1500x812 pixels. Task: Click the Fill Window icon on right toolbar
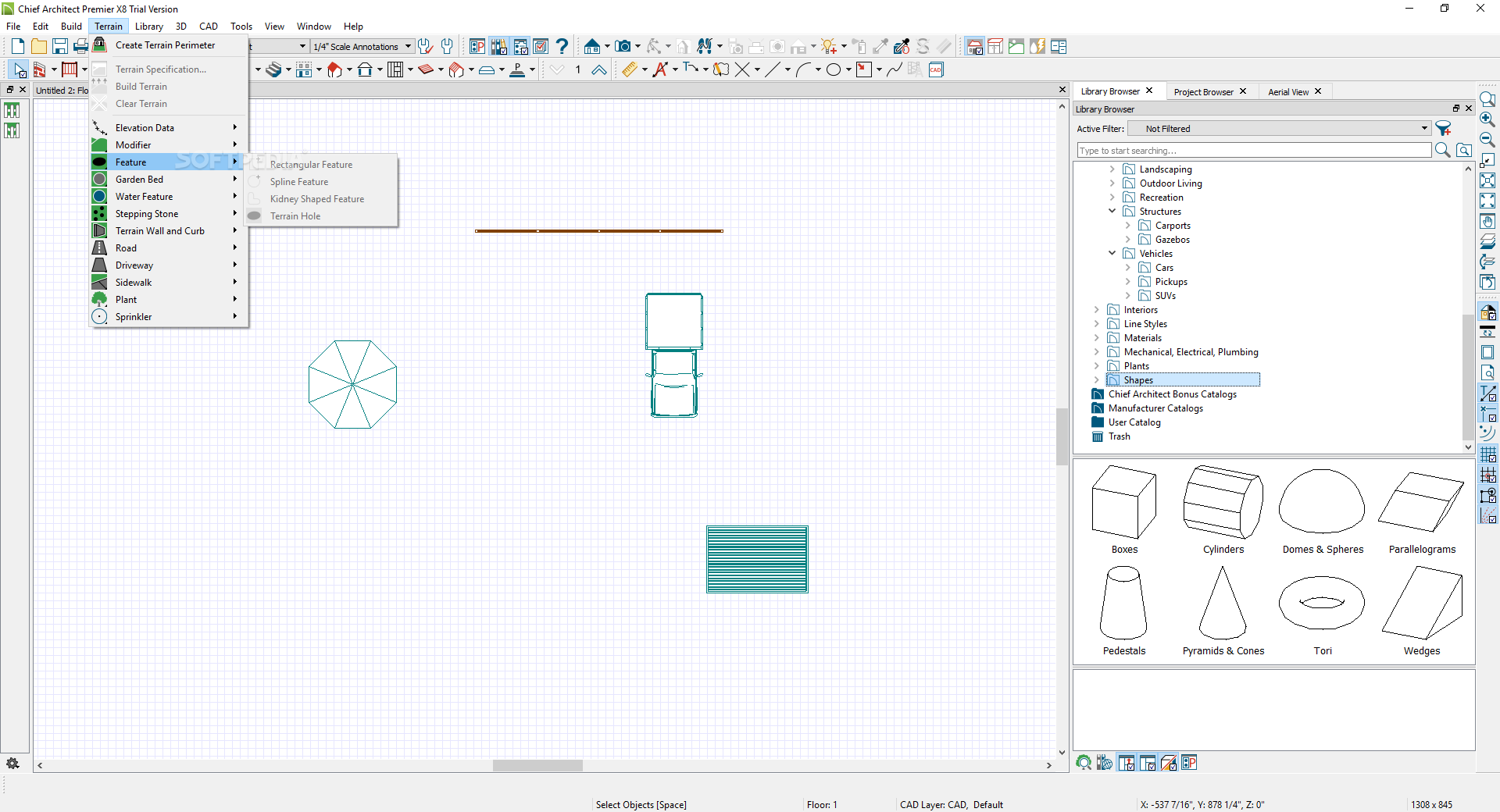click(x=1487, y=180)
